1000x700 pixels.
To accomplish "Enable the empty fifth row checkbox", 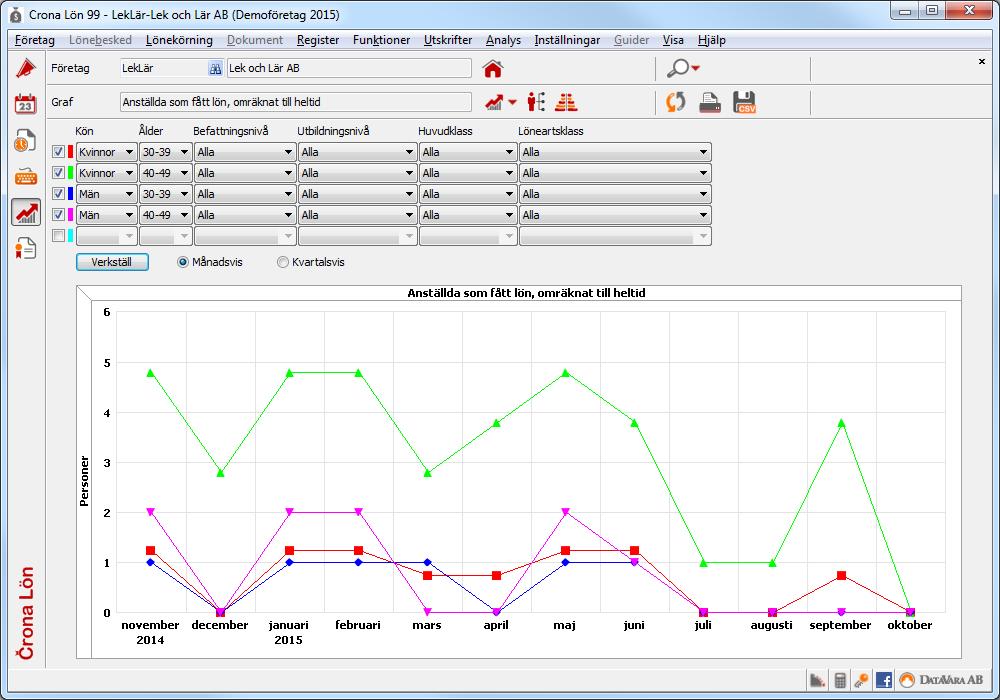I will click(58, 236).
